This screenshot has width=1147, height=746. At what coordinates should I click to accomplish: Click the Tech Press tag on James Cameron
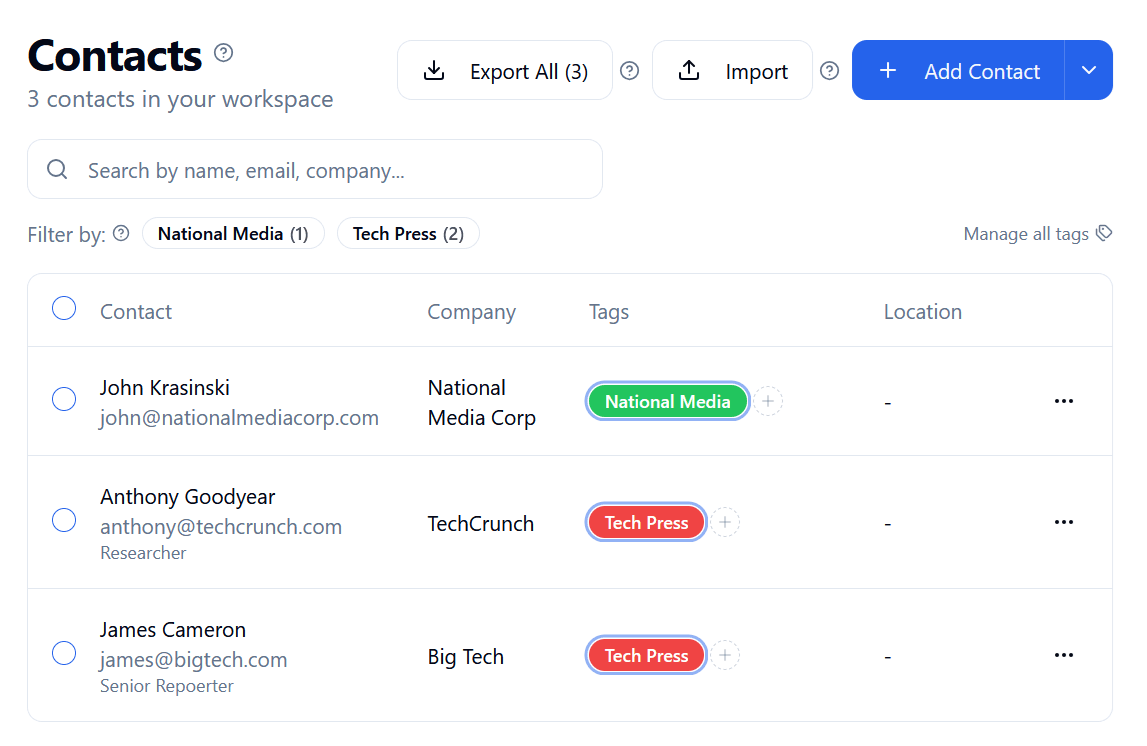(x=646, y=655)
